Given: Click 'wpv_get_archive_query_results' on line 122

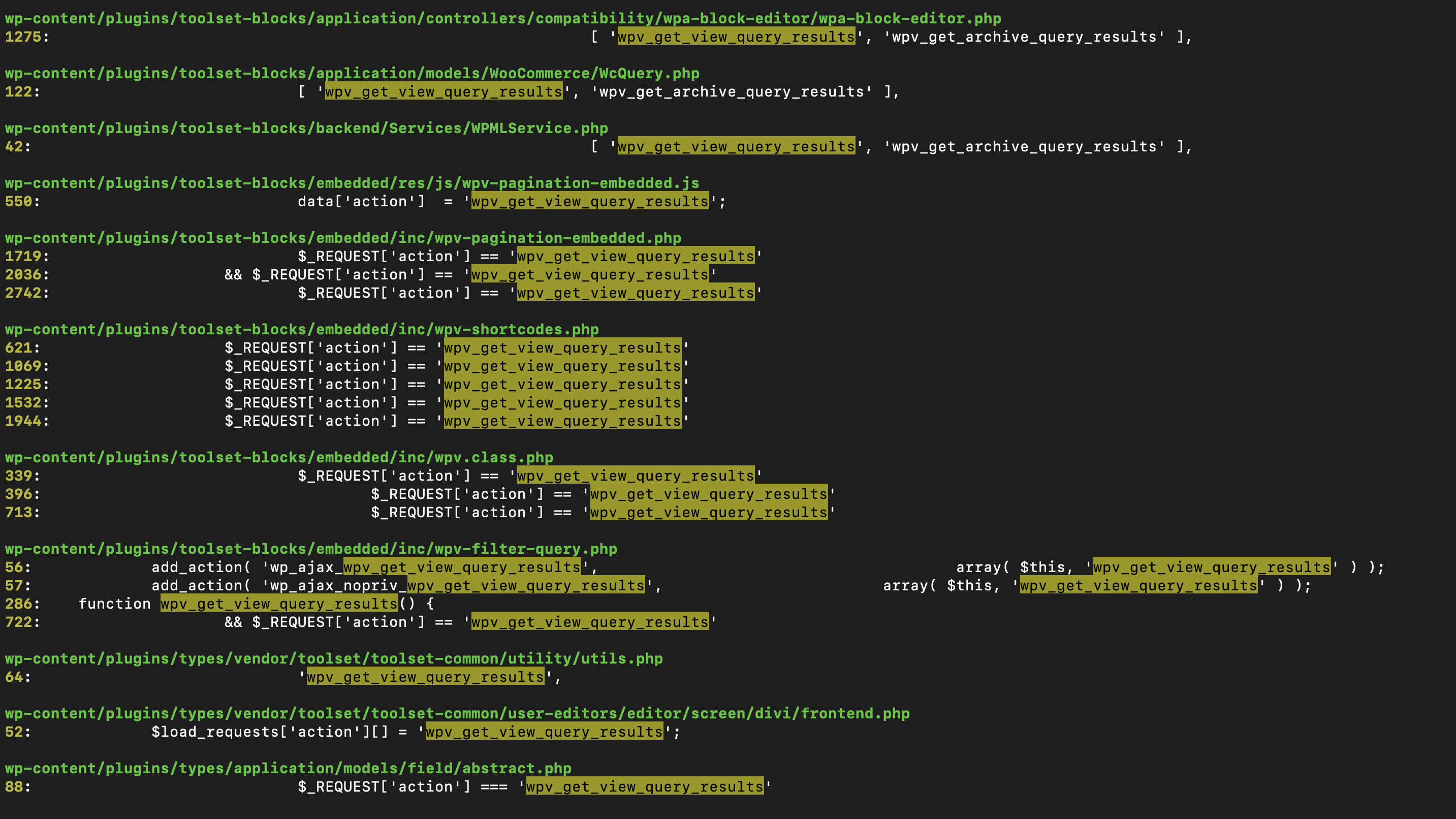Looking at the screenshot, I should [x=732, y=91].
